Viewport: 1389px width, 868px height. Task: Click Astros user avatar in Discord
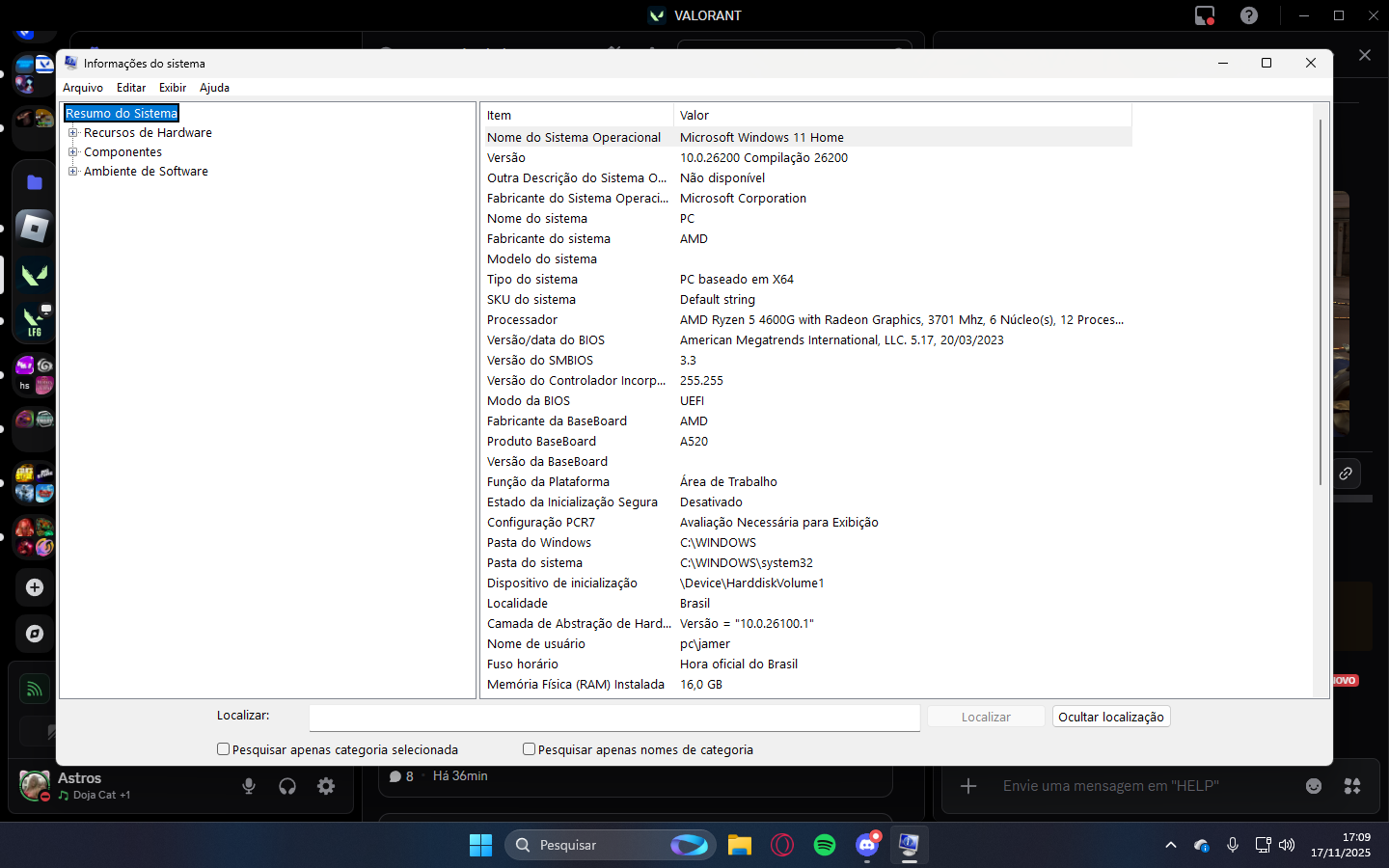35,785
